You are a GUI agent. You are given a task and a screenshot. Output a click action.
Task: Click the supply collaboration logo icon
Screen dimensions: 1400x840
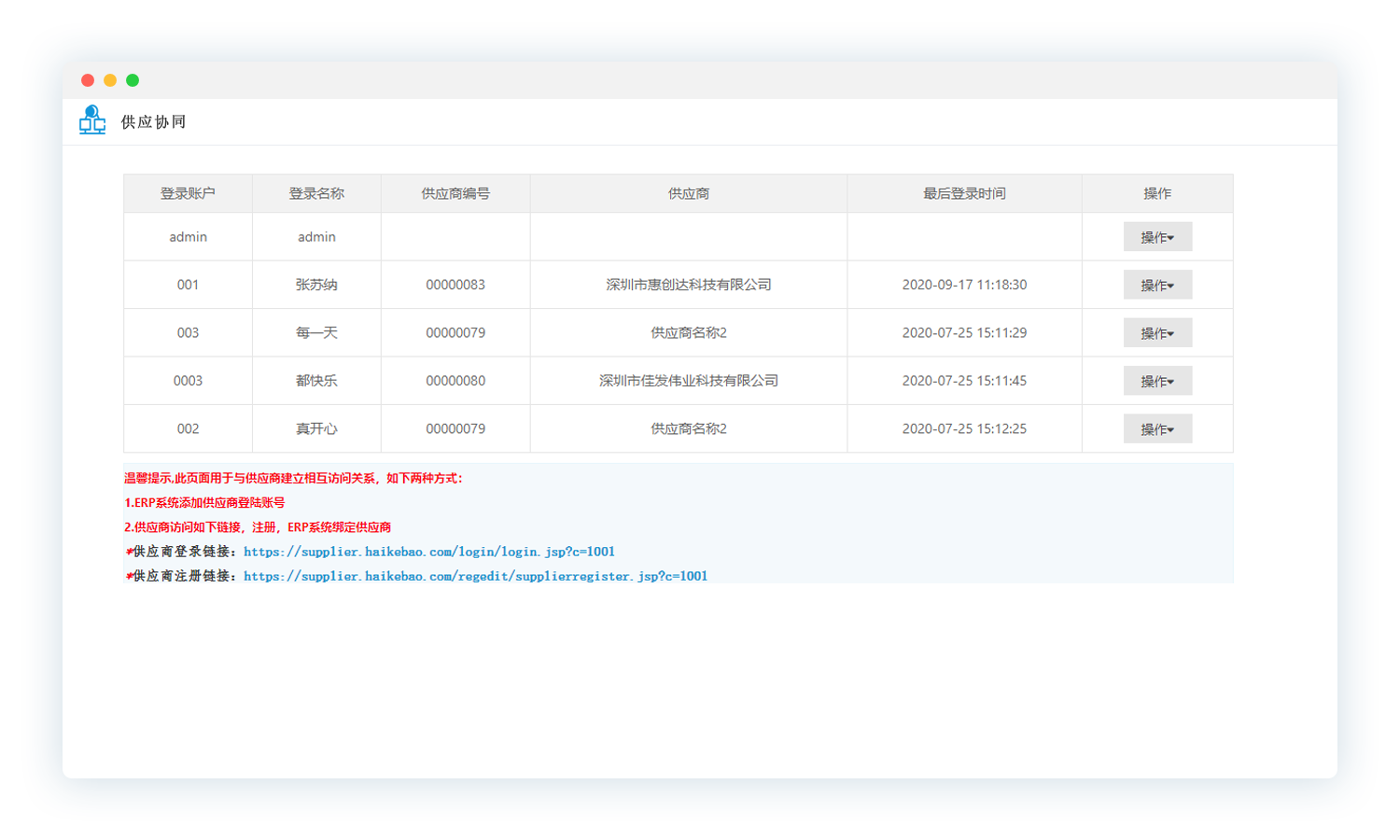[x=91, y=120]
